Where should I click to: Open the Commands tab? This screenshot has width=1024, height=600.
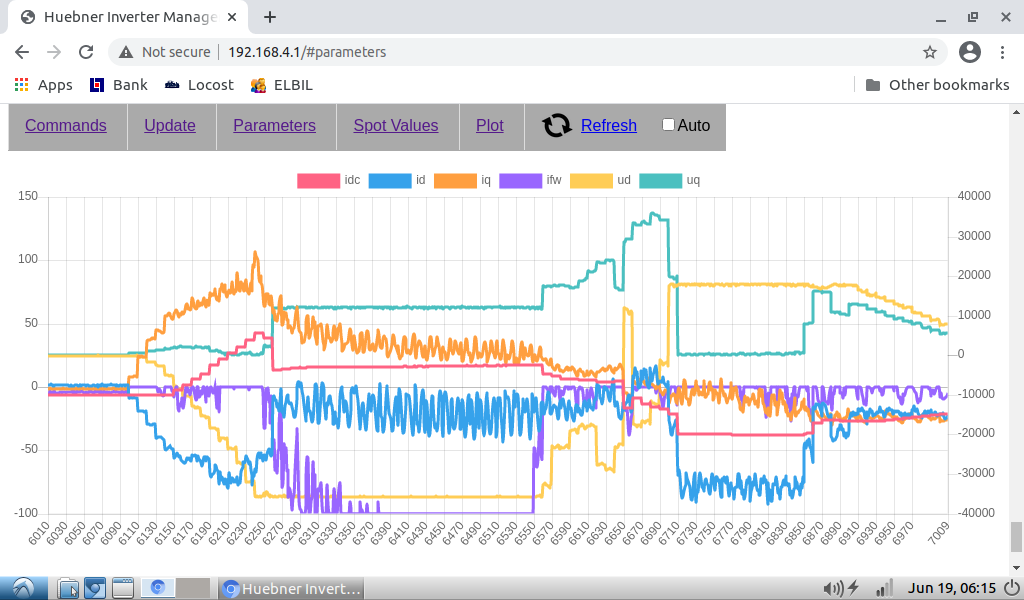pyautogui.click(x=66, y=125)
